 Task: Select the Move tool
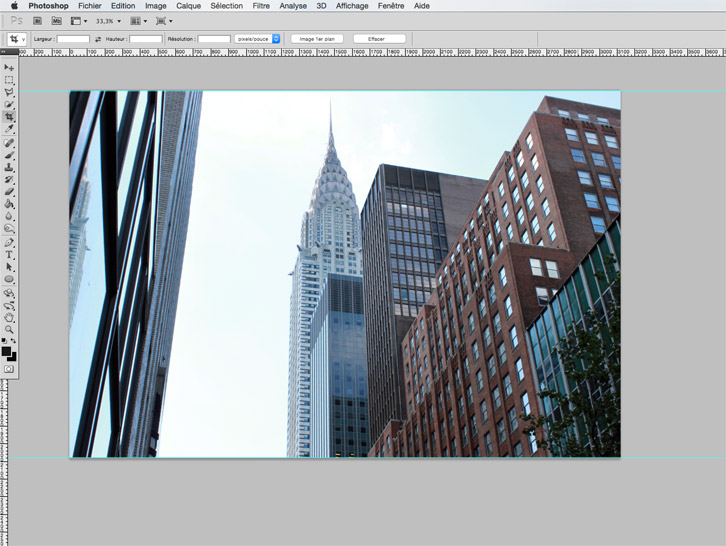pyautogui.click(x=9, y=68)
